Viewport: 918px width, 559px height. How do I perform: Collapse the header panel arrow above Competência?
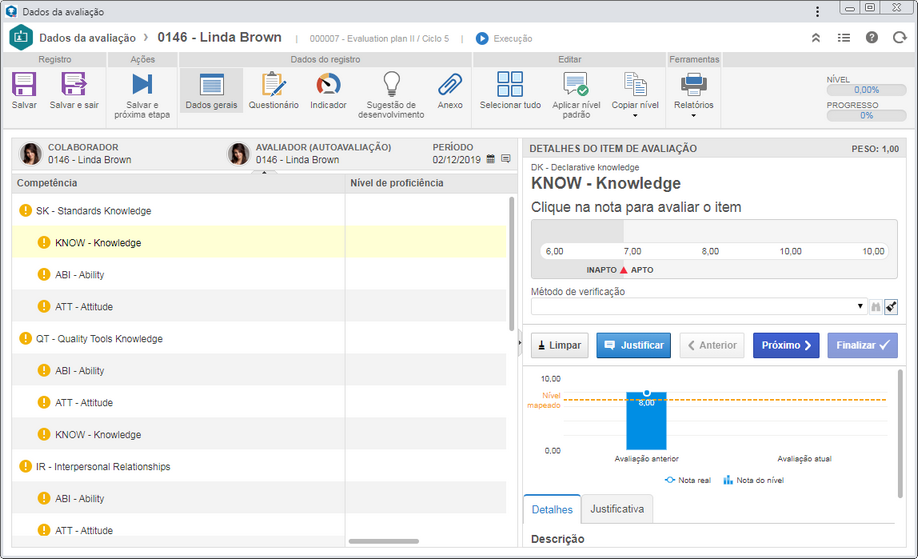(x=265, y=172)
